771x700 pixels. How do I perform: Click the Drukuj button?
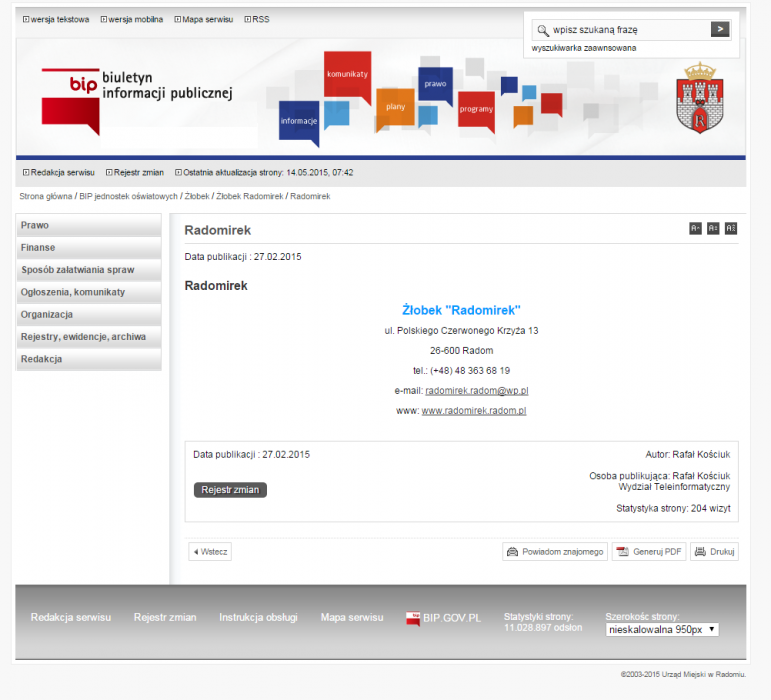tap(714, 552)
